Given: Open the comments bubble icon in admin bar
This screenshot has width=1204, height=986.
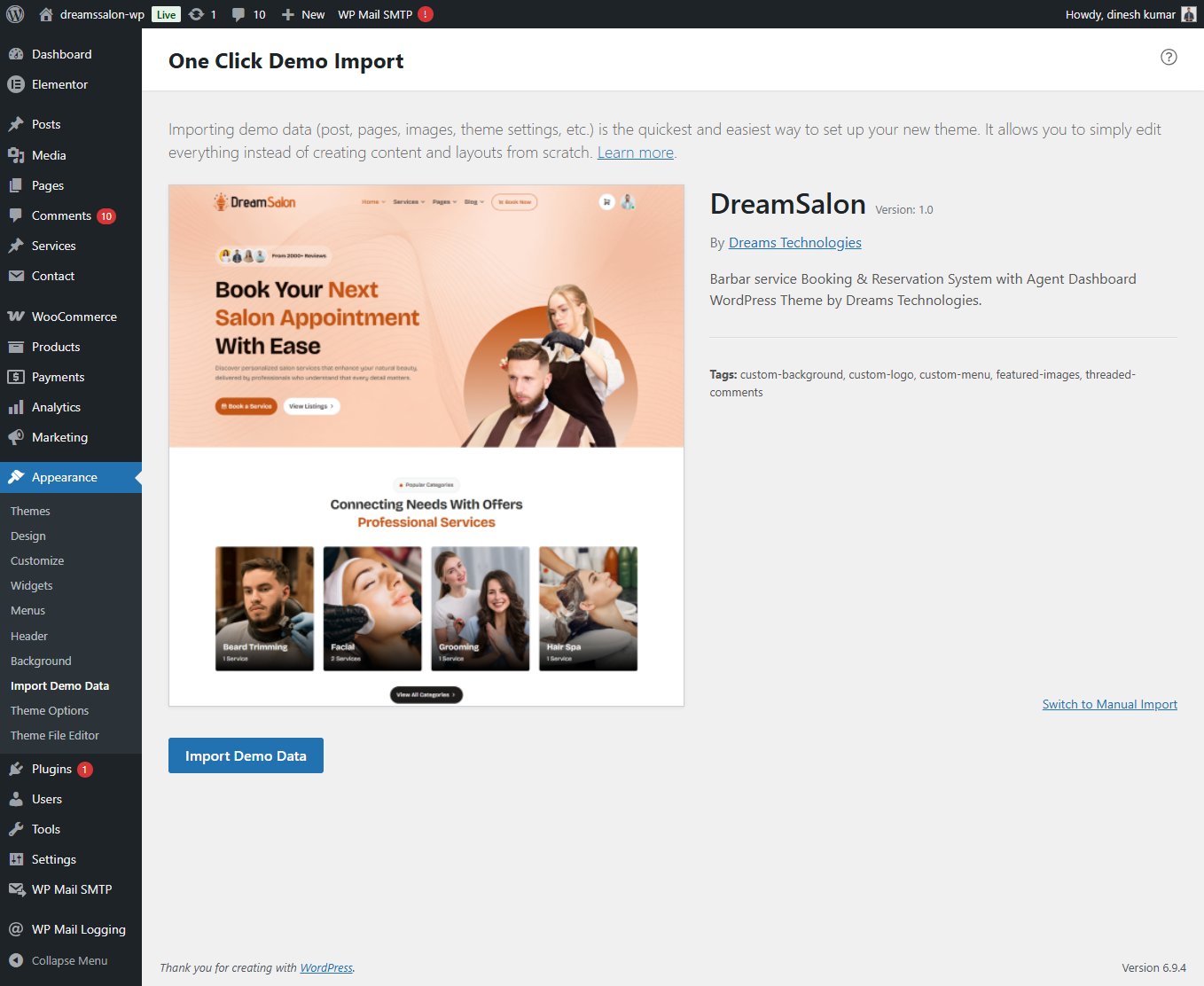Looking at the screenshot, I should tap(238, 14).
